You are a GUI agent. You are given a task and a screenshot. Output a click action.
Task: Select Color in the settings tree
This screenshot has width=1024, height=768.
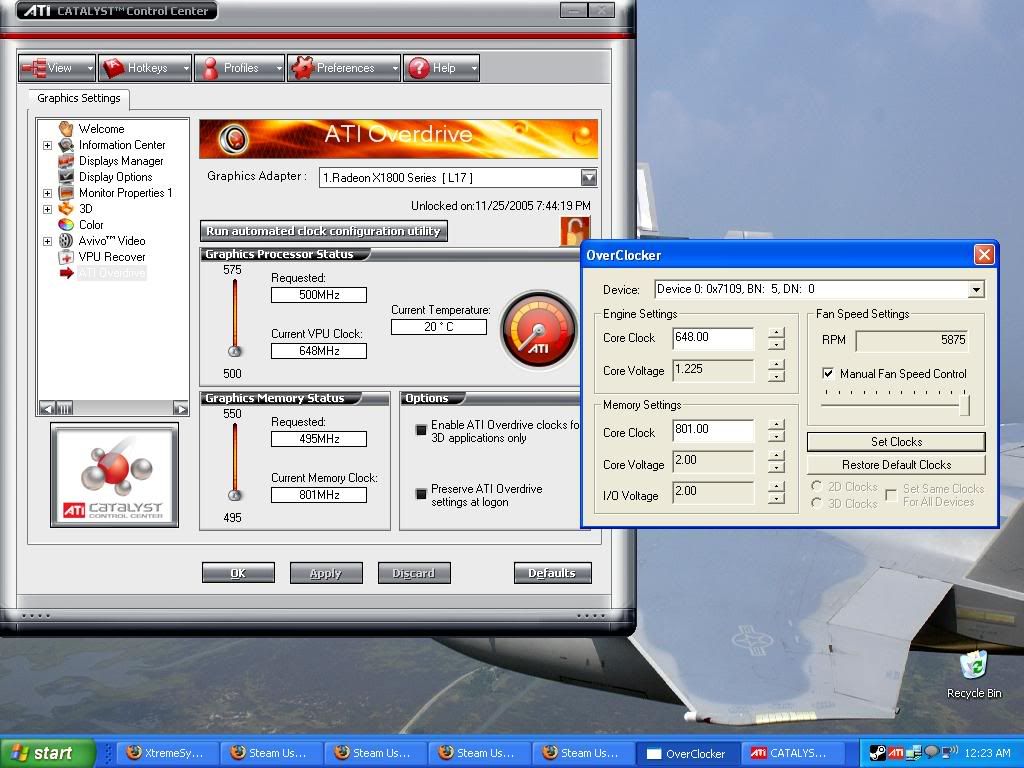[91, 225]
